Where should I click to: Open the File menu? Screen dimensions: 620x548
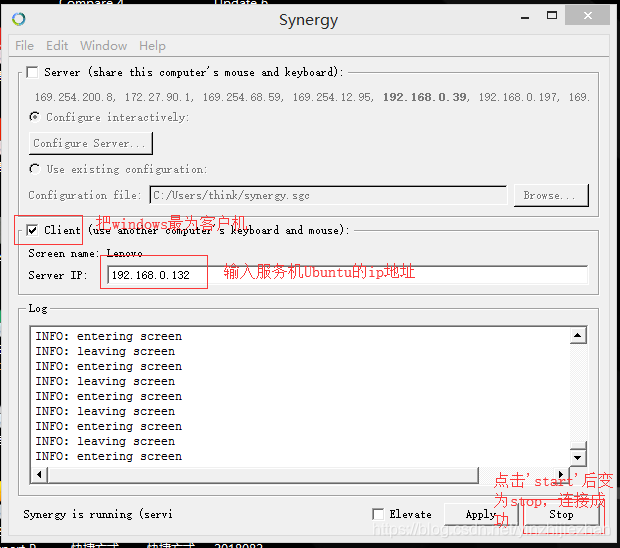pyautogui.click(x=25, y=46)
